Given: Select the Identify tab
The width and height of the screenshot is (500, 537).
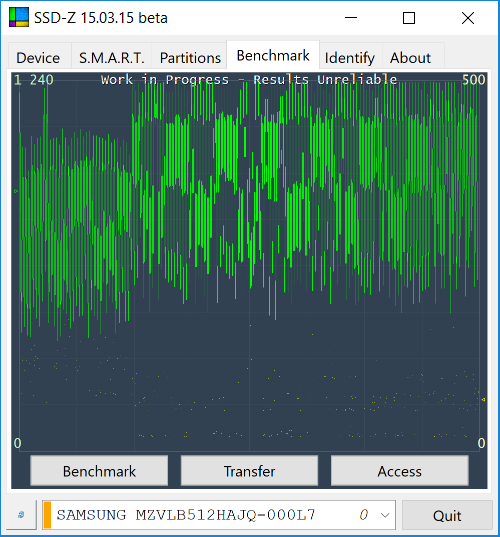Looking at the screenshot, I should [350, 58].
